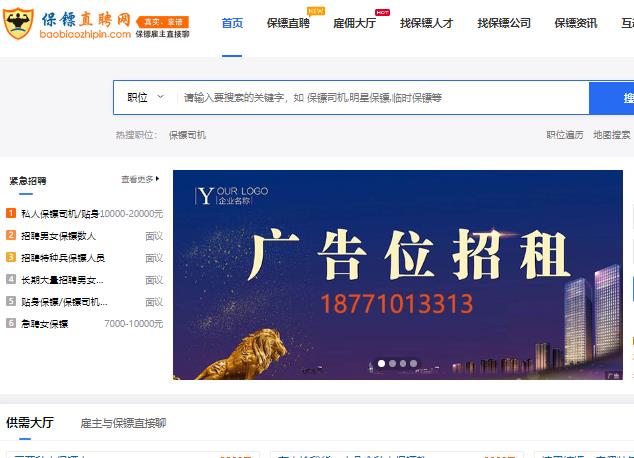The height and width of the screenshot is (458, 634).
Task: Open the 急聘女保镖 job listing
Action: [45, 324]
